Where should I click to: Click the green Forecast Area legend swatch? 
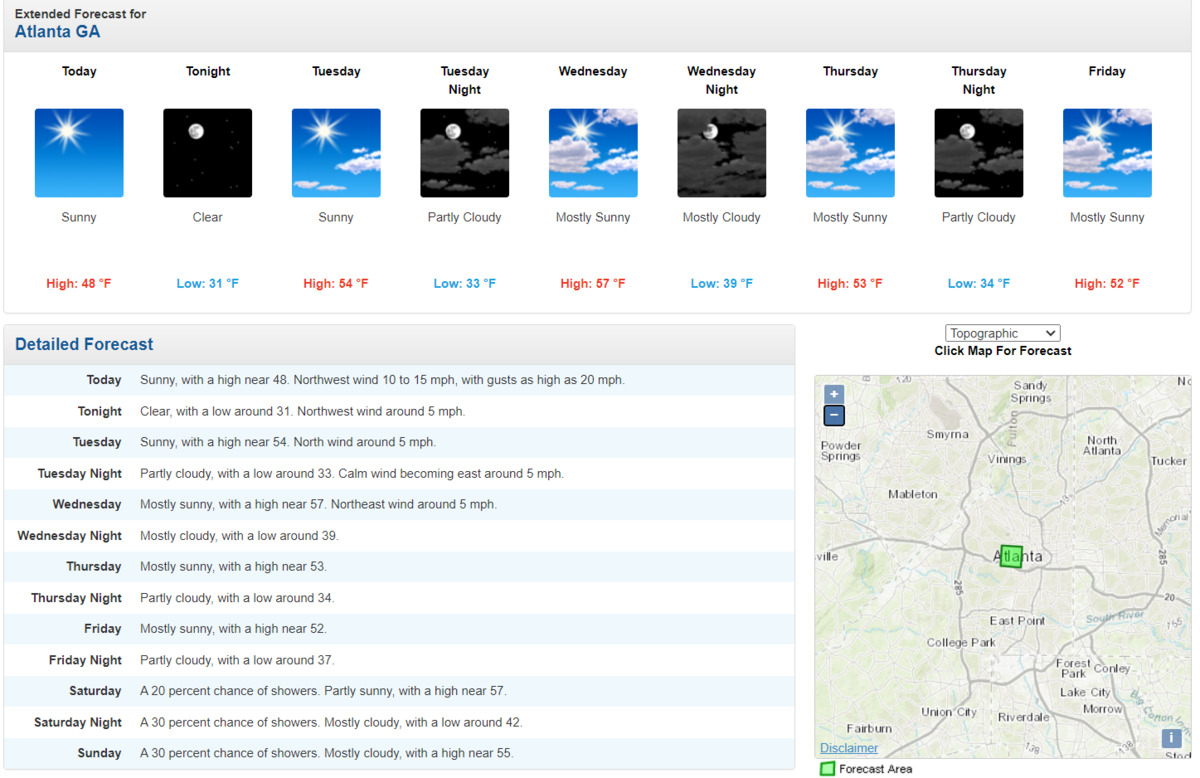click(x=827, y=769)
